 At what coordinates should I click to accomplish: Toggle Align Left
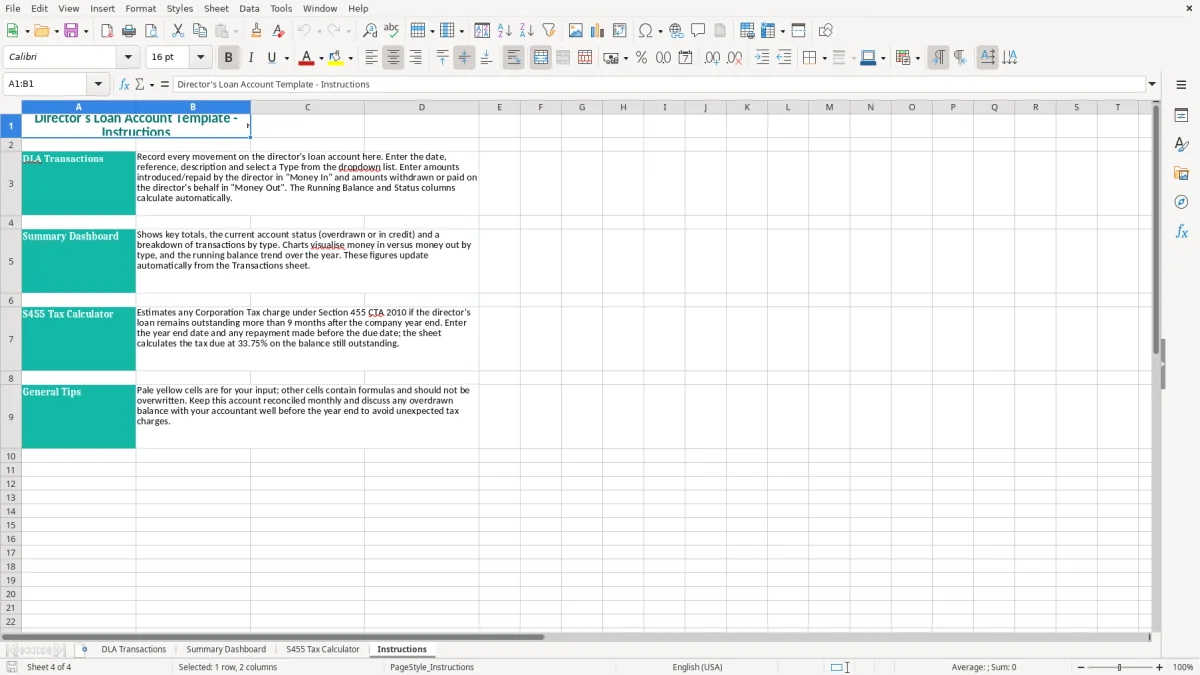(x=371, y=58)
